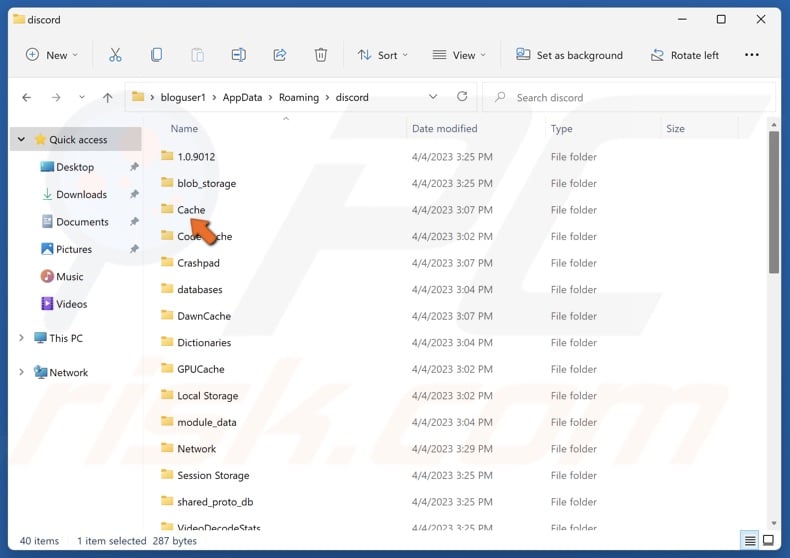790x558 pixels.
Task: Open recent locations dropdown chevron
Action: pos(82,97)
